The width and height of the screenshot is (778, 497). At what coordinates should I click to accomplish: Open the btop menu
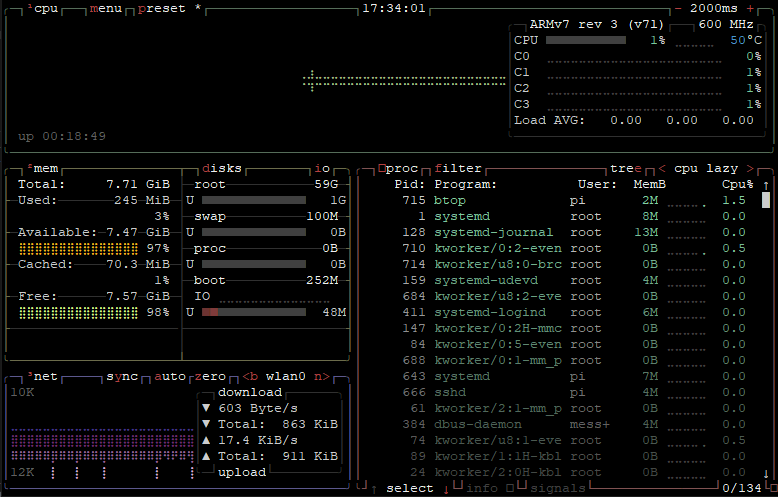pyautogui.click(x=105, y=8)
